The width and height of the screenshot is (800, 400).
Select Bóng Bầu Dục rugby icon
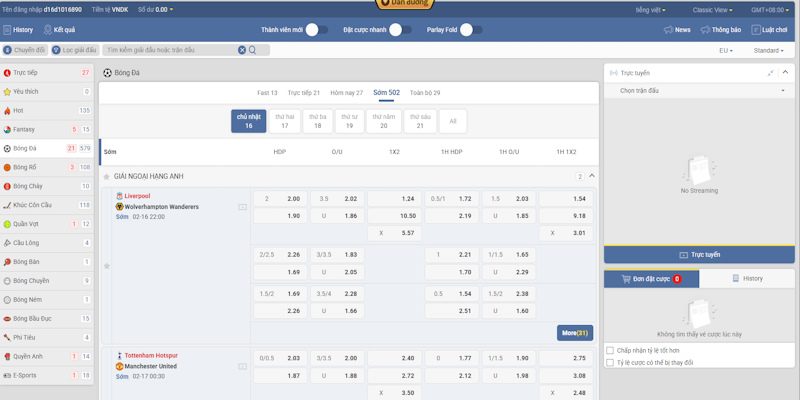(x=7, y=318)
